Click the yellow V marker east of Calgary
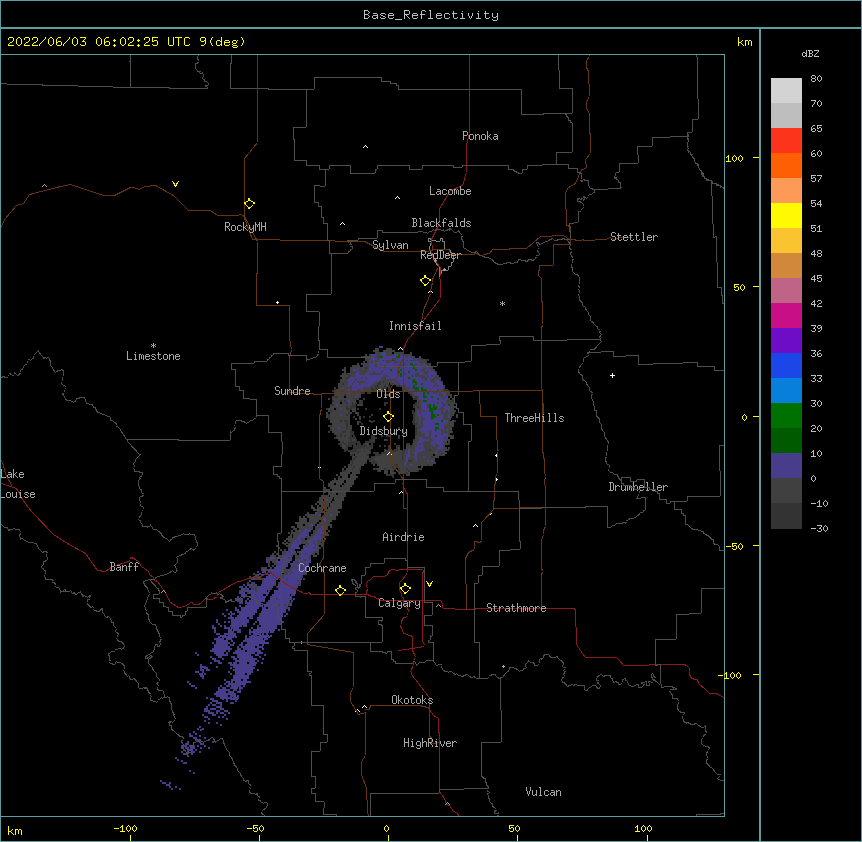The width and height of the screenshot is (862, 842). point(429,584)
